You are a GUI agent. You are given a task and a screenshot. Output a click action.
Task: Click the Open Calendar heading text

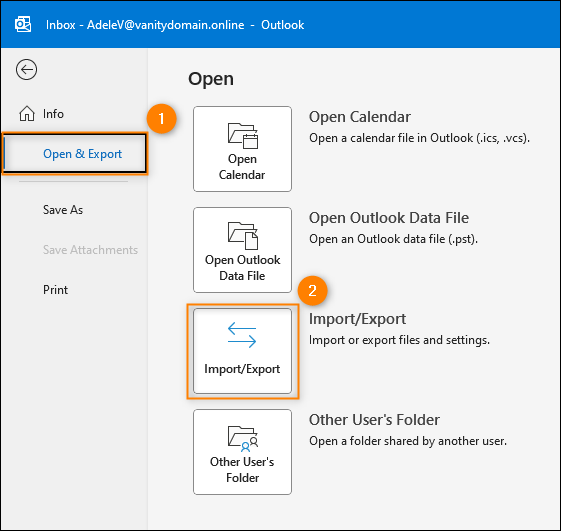tap(360, 117)
